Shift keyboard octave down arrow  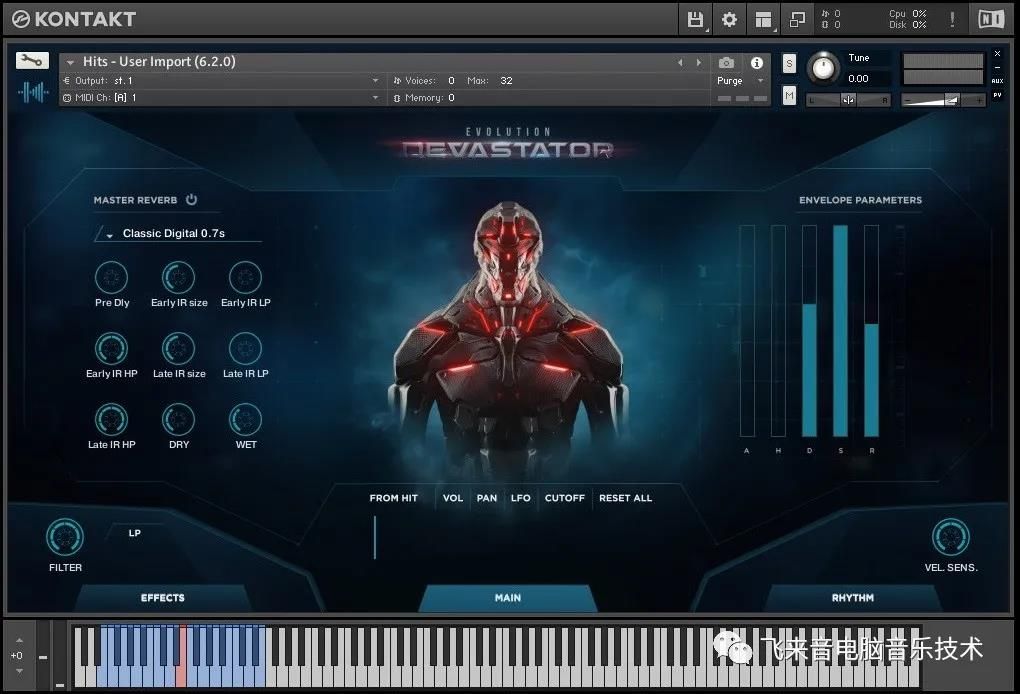pos(19,671)
